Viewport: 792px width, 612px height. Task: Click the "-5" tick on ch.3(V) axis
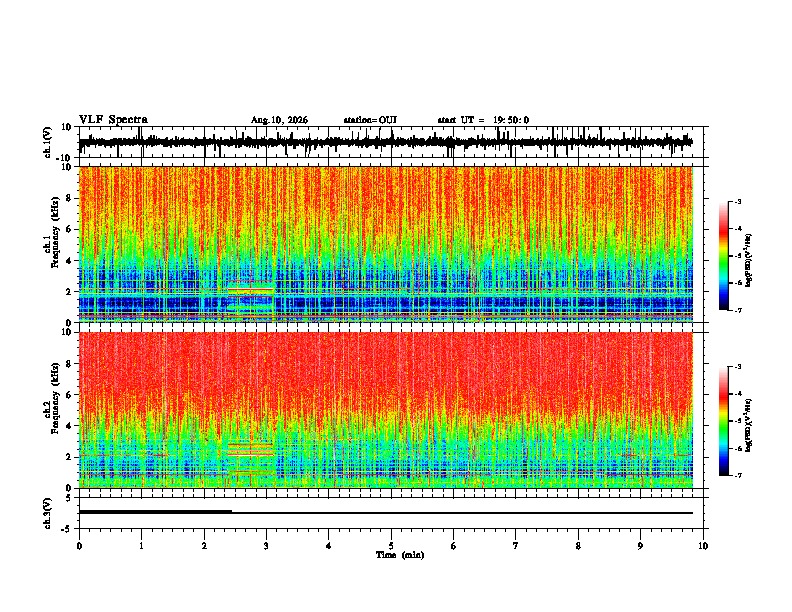pos(67,529)
